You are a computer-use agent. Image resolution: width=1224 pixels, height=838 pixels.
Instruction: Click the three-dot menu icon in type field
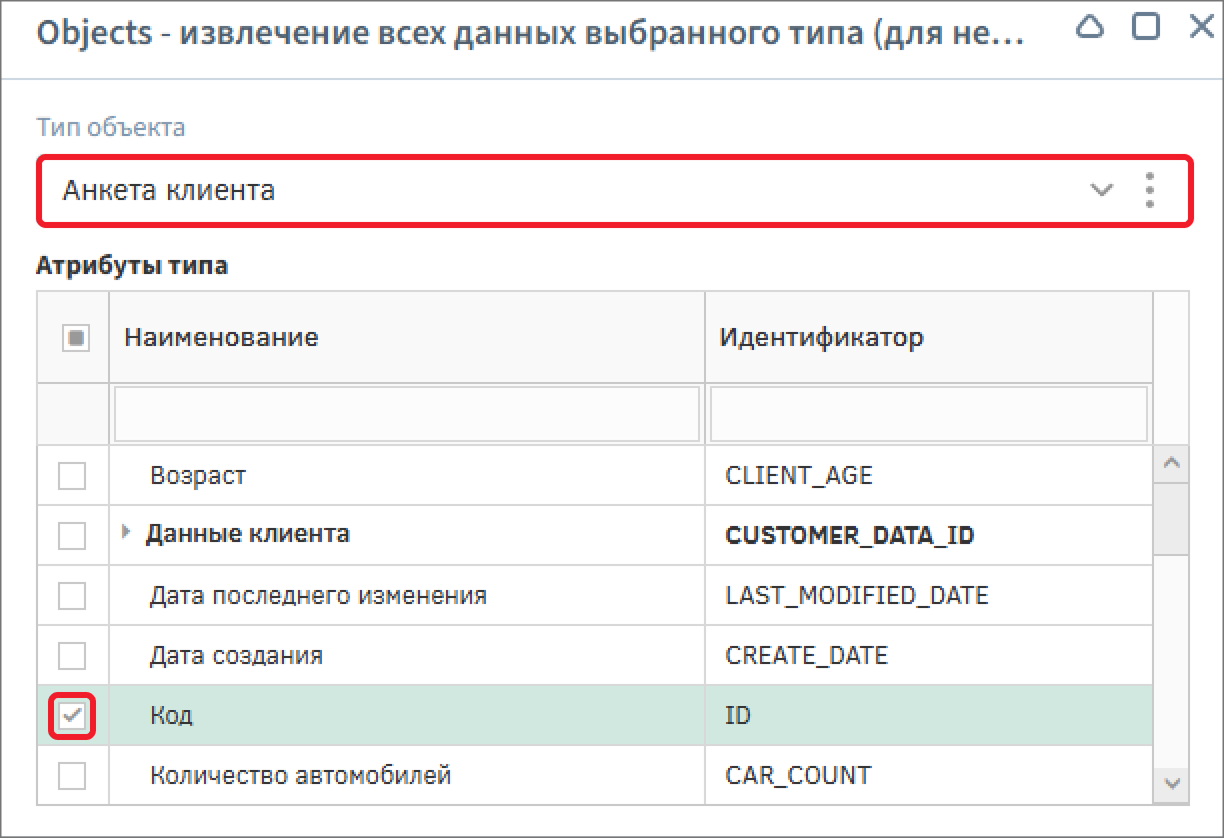[x=1150, y=190]
